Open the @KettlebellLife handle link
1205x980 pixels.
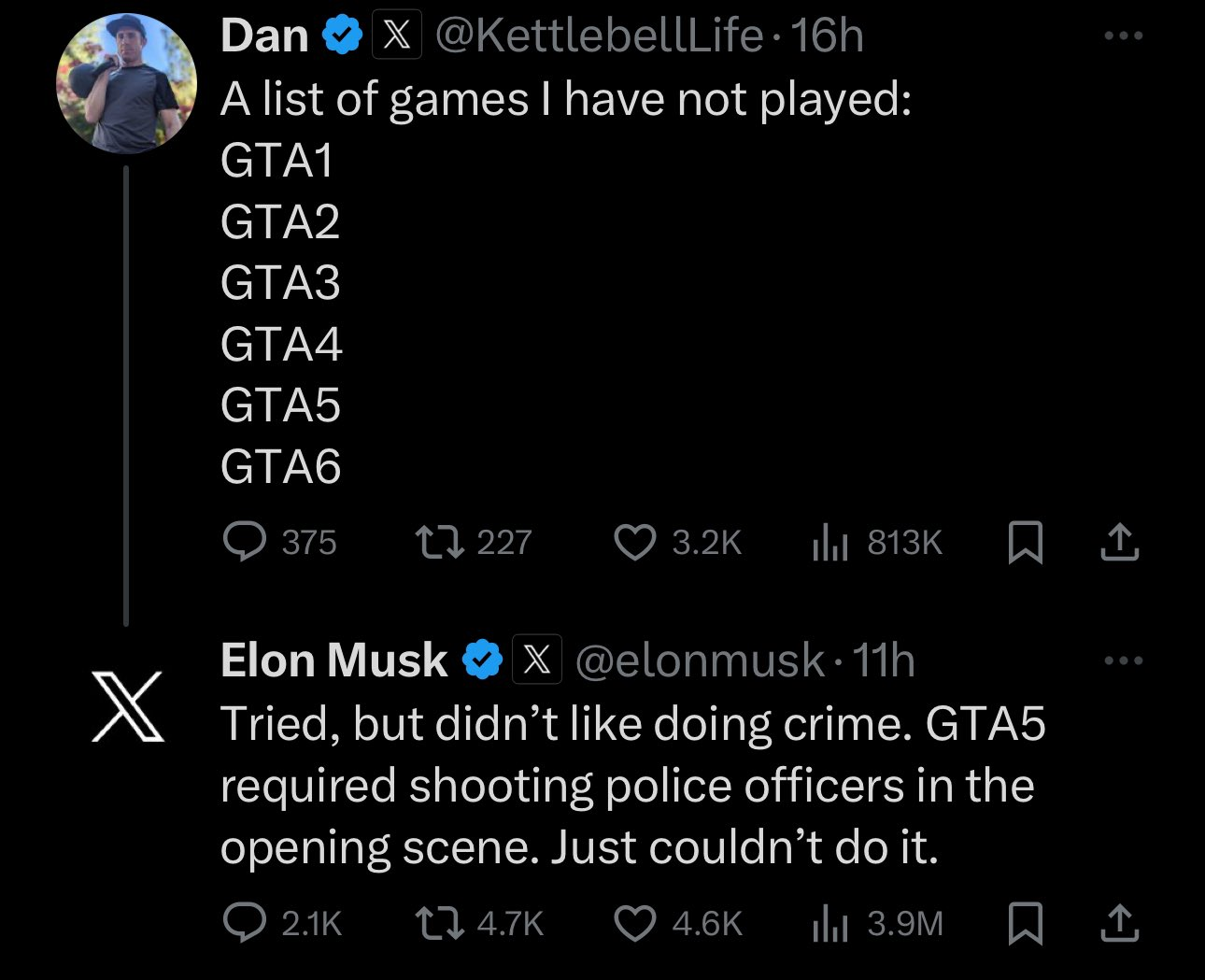[599, 36]
